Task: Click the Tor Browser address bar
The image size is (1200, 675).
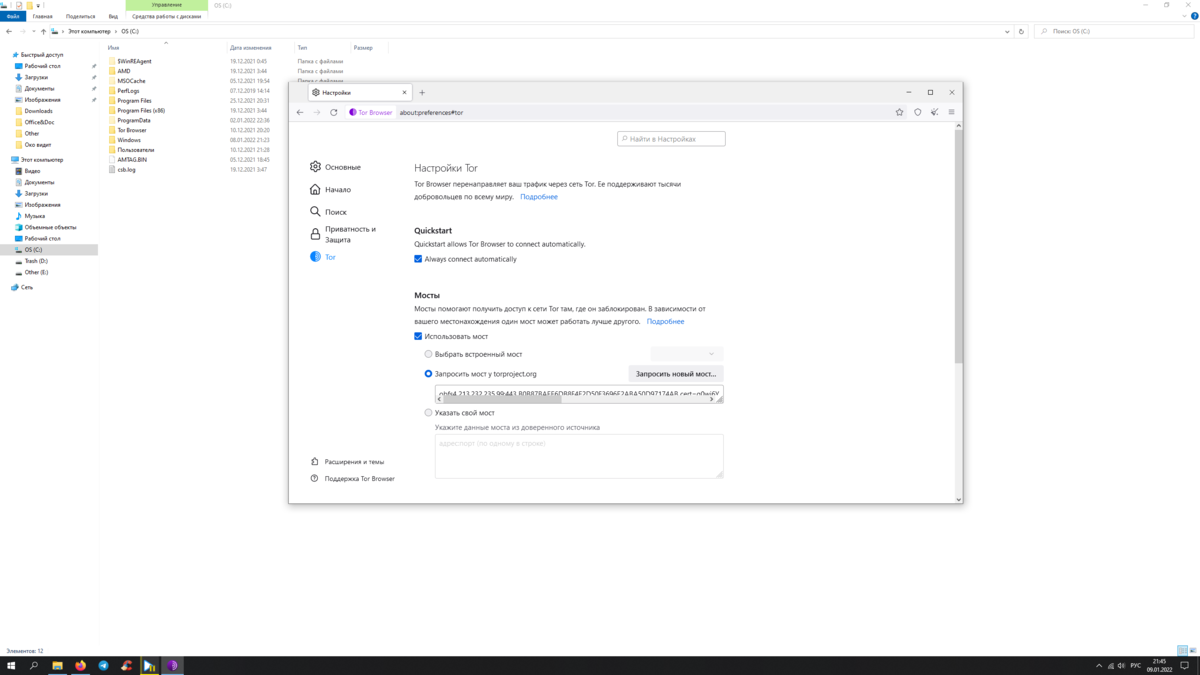Action: [x=640, y=112]
